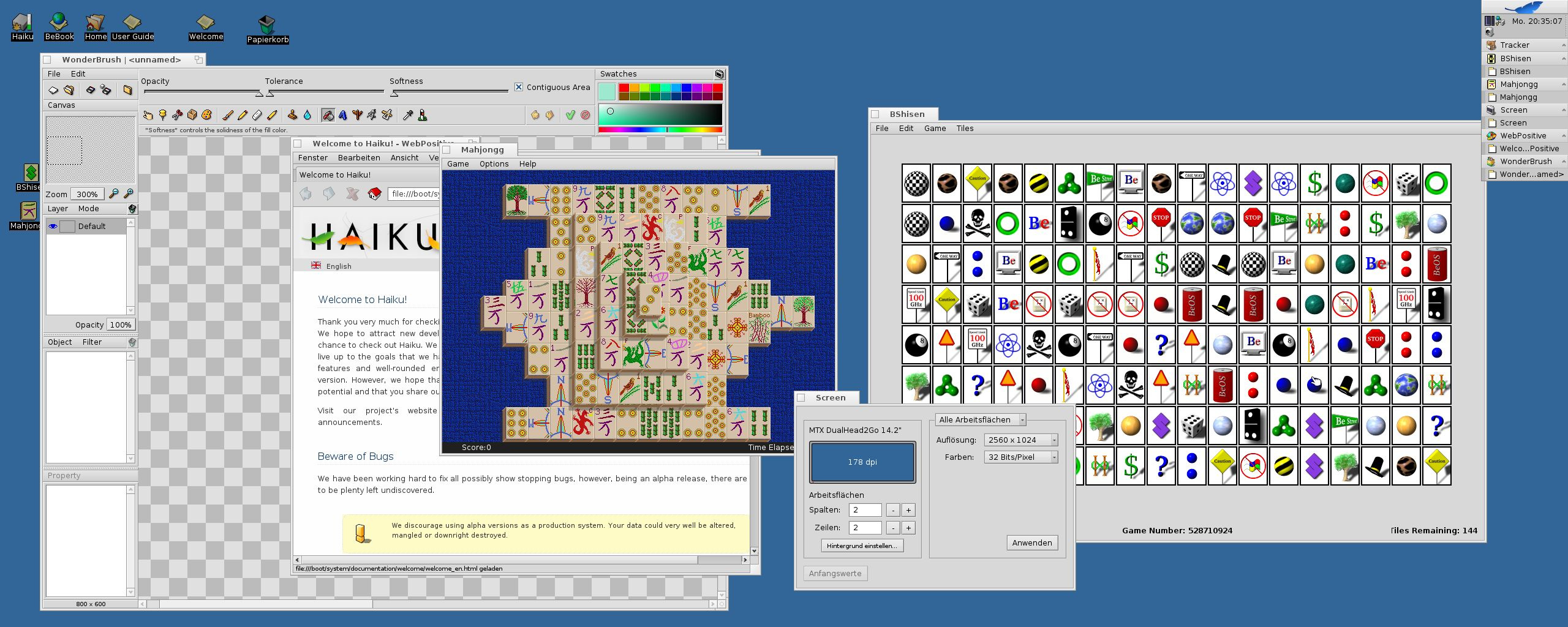The height and width of the screenshot is (627, 1568).
Task: Open the Game menu in BShisen
Action: (x=935, y=128)
